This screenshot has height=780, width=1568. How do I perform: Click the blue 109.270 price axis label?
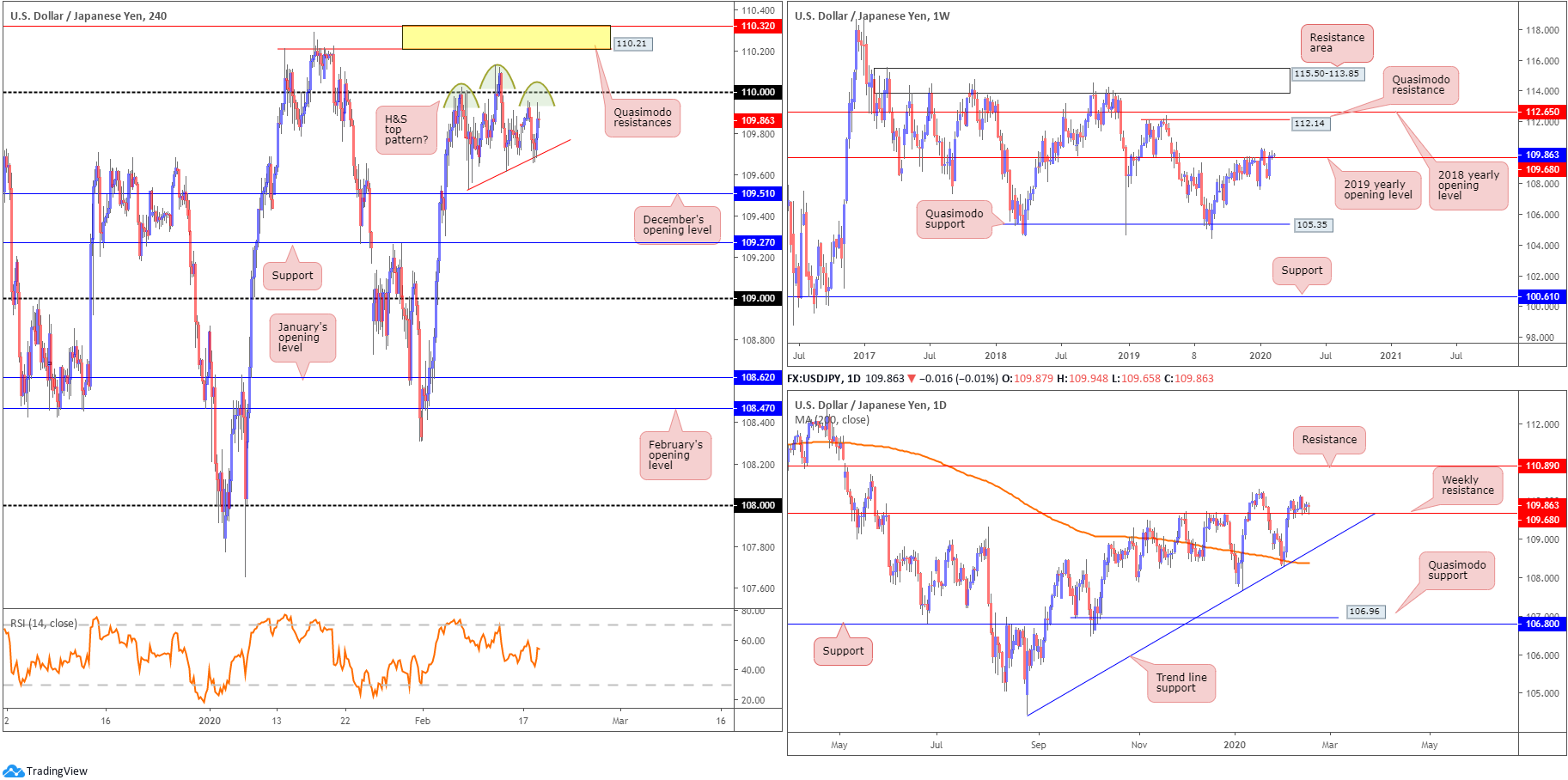[758, 242]
